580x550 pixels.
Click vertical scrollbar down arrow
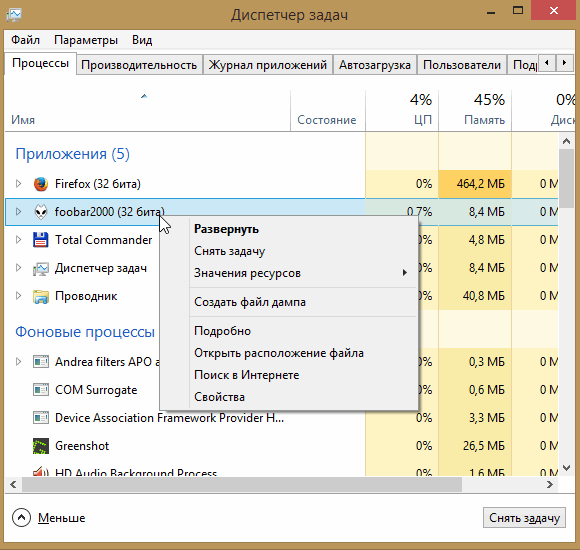click(566, 468)
